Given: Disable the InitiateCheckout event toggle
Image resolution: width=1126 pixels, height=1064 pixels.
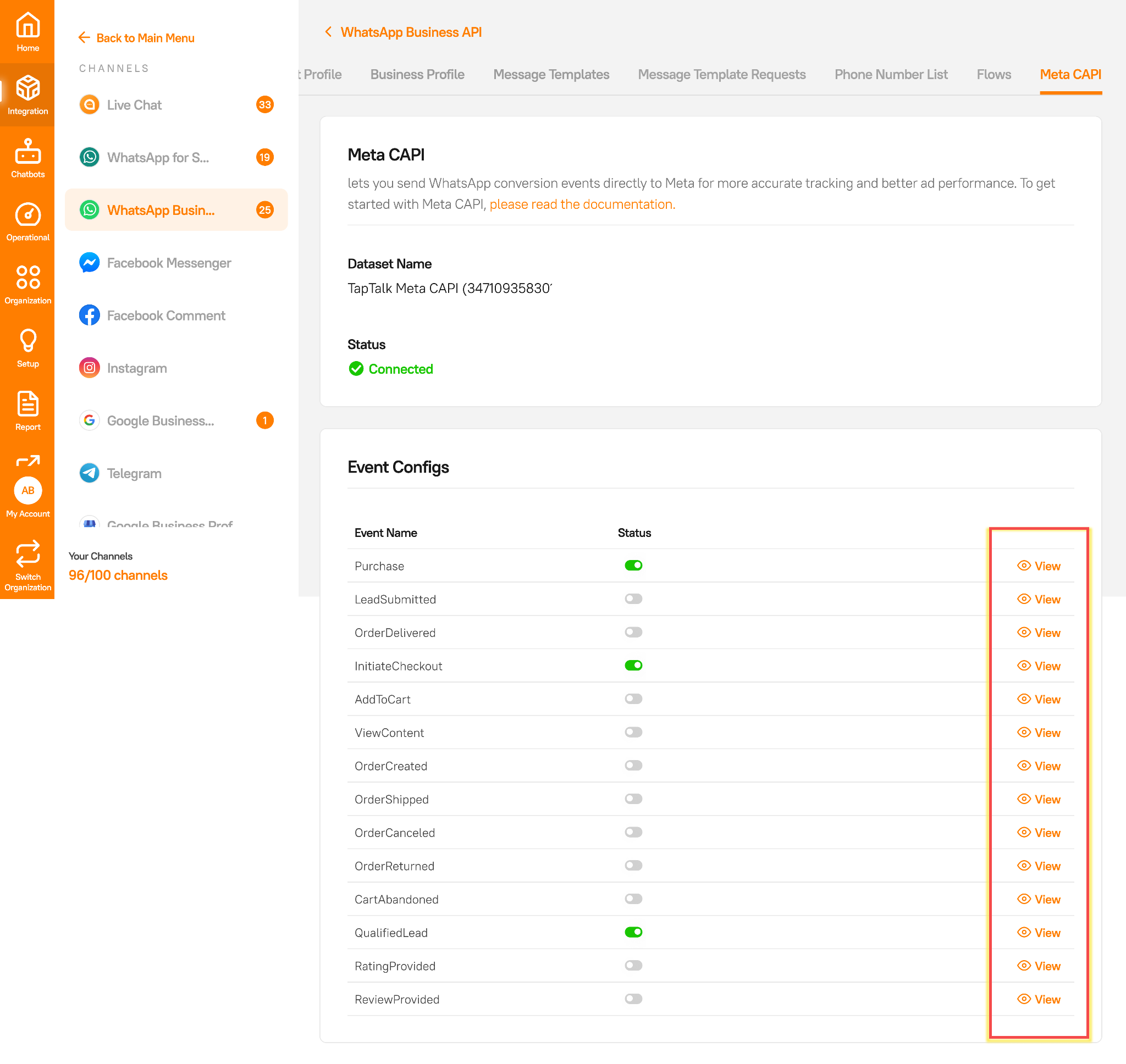Looking at the screenshot, I should (x=633, y=666).
